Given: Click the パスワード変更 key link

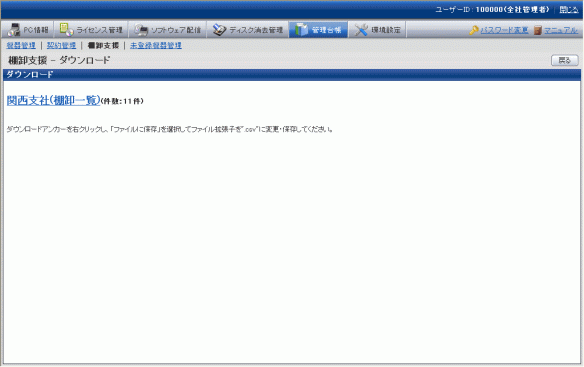Looking at the screenshot, I should click(x=499, y=30).
